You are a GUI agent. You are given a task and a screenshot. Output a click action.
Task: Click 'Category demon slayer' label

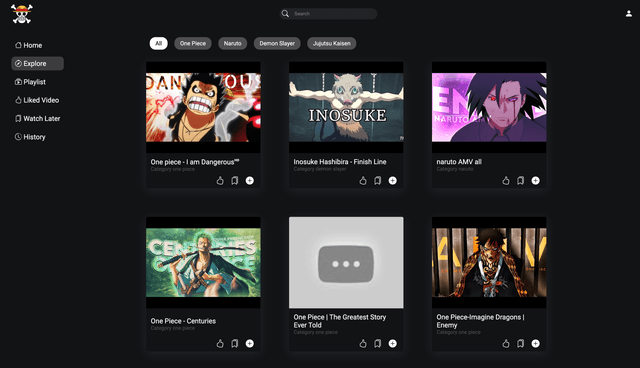(320, 169)
